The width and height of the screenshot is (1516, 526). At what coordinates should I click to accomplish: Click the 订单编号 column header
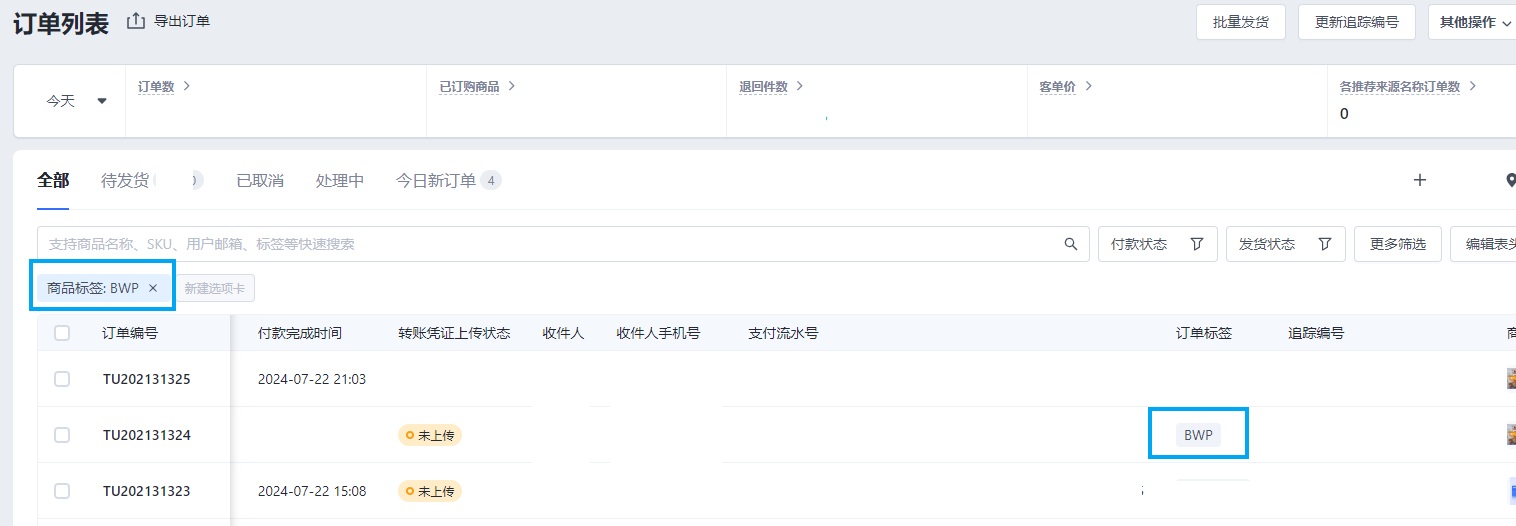click(x=130, y=333)
